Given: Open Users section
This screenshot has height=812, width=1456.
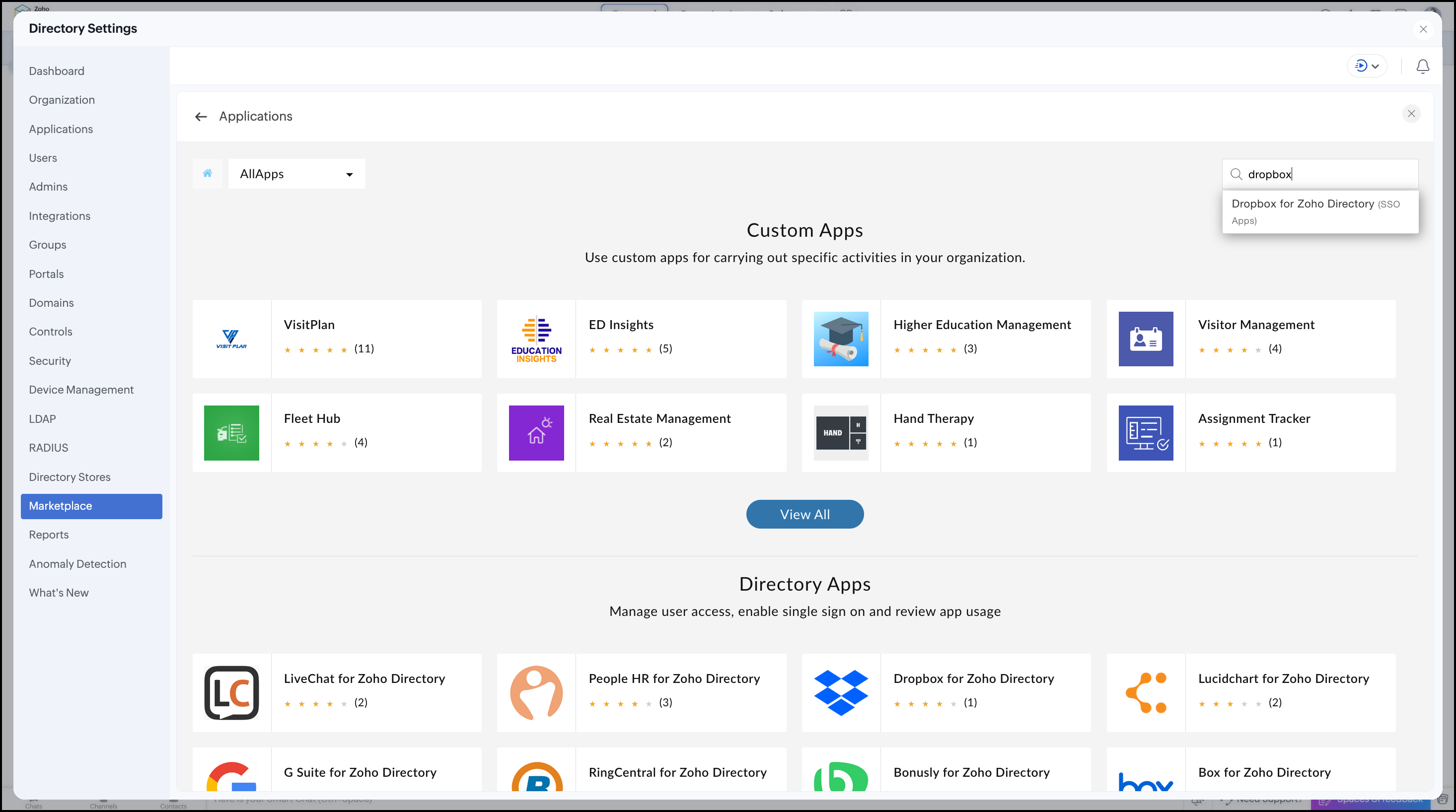Looking at the screenshot, I should [x=43, y=158].
